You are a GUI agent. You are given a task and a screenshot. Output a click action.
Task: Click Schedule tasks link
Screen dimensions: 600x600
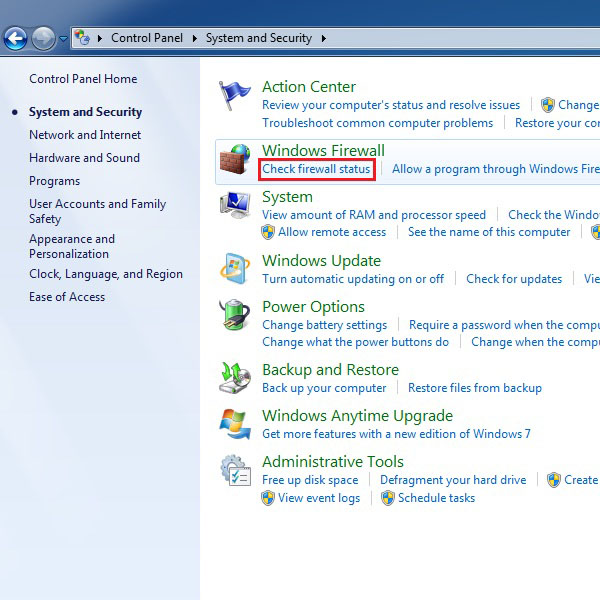(436, 498)
